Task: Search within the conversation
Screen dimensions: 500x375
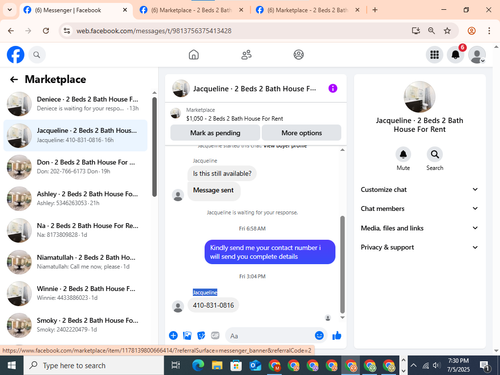Action: [x=435, y=155]
